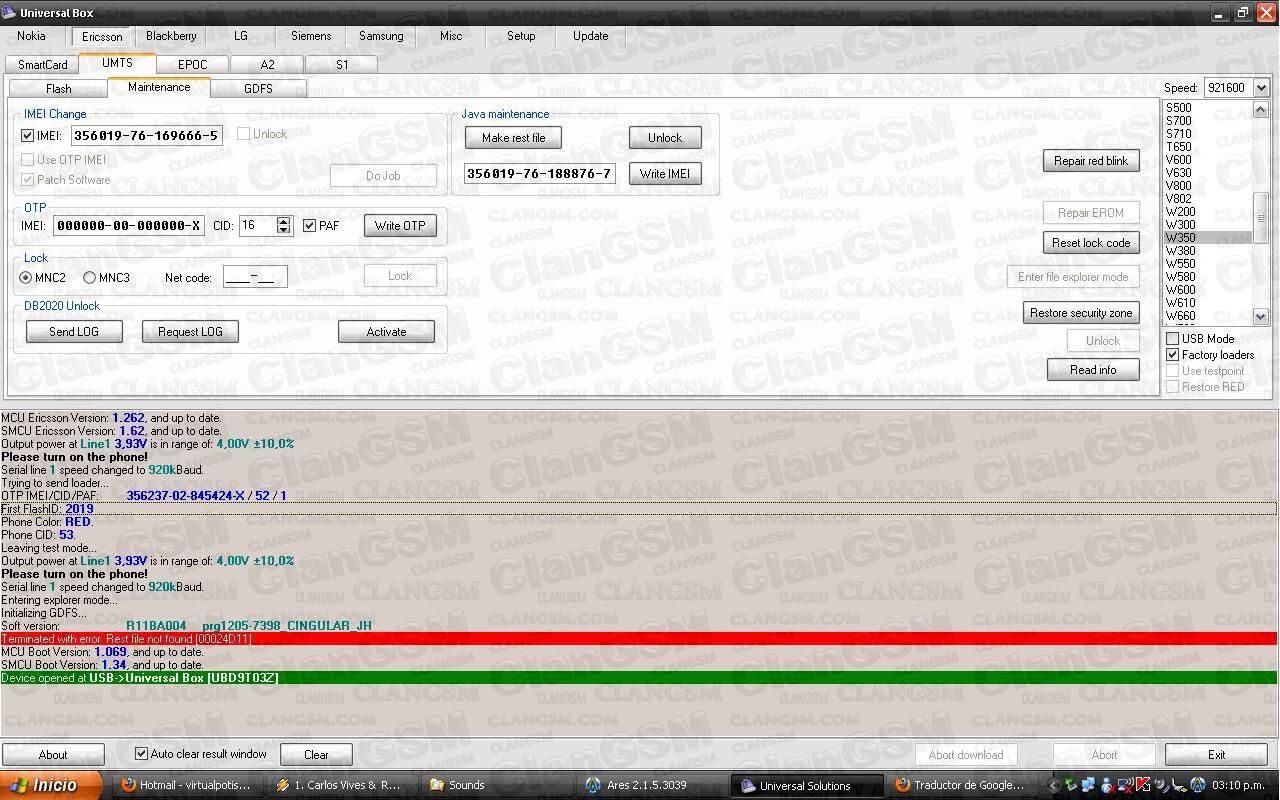Select MNC3 radio button
Viewport: 1280px width, 800px height.
pyautogui.click(x=90, y=277)
